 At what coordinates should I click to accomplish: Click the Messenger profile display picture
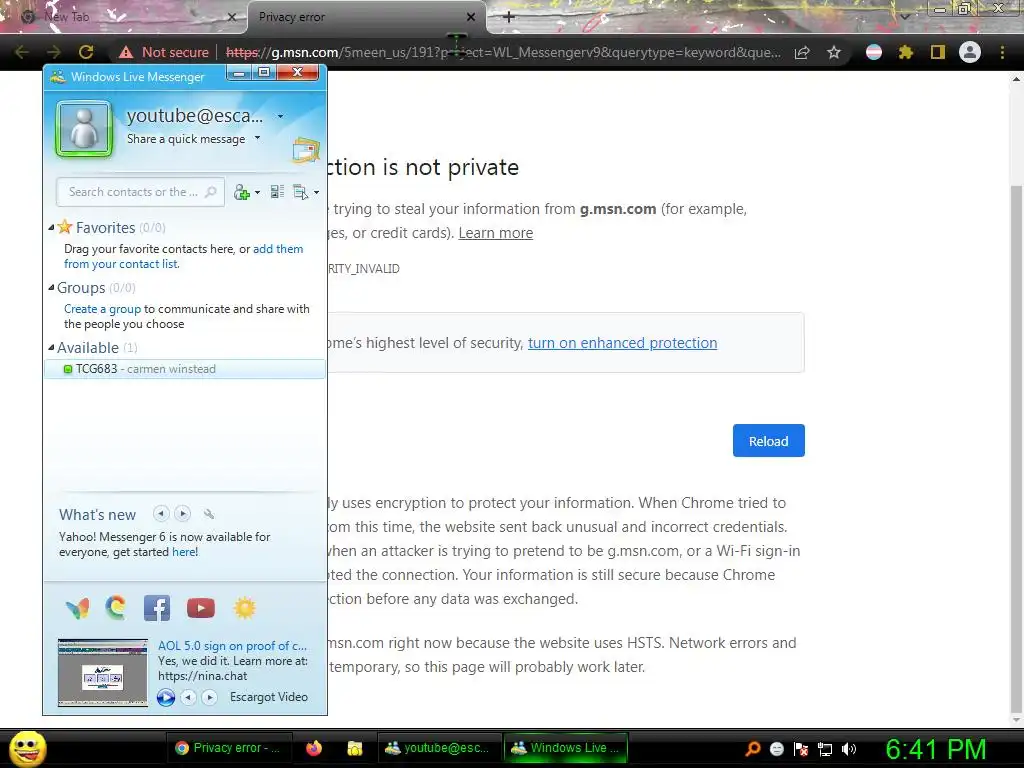[84, 129]
